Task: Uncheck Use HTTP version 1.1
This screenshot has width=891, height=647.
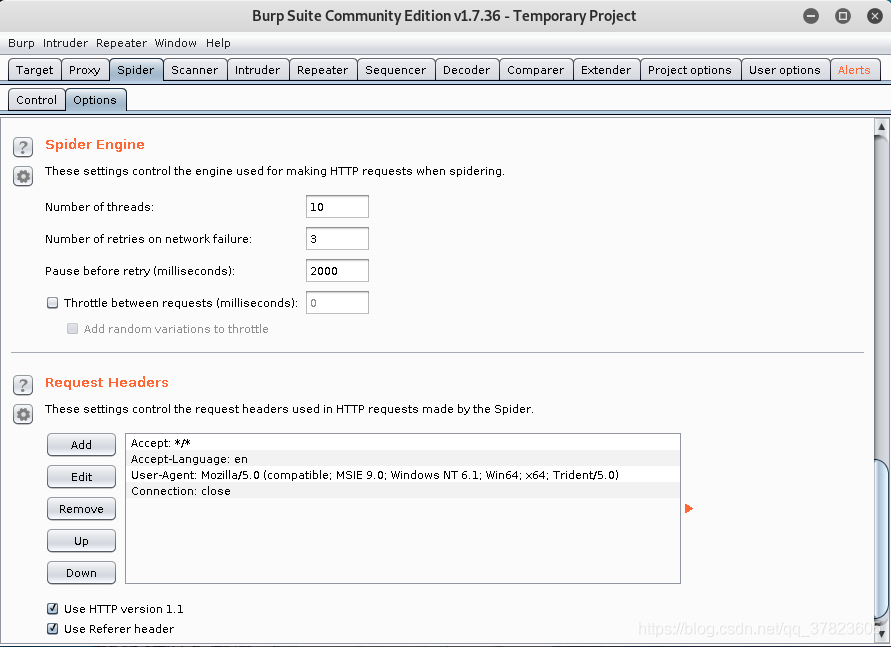Action: (52, 609)
